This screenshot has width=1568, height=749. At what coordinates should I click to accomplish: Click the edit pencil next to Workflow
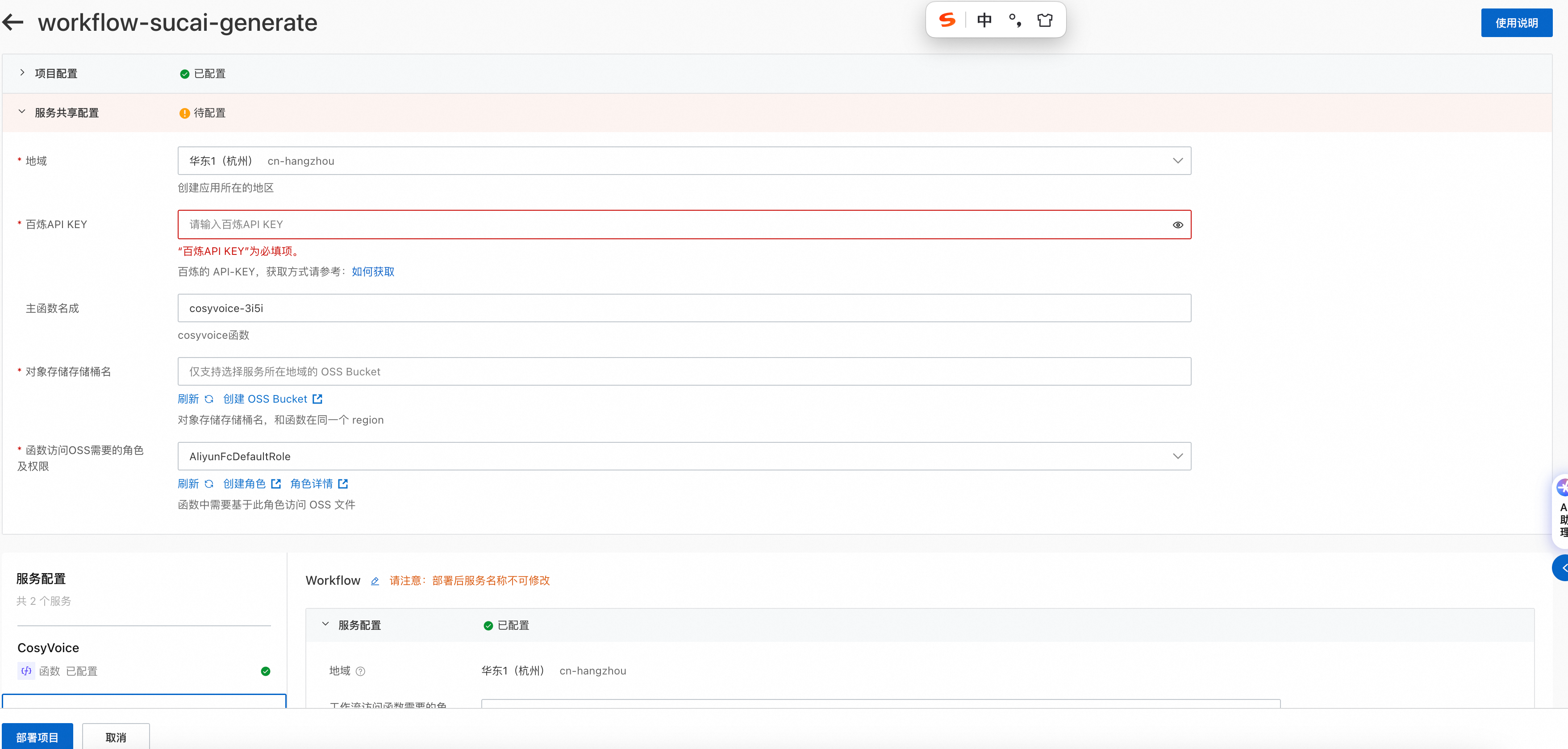point(375,581)
